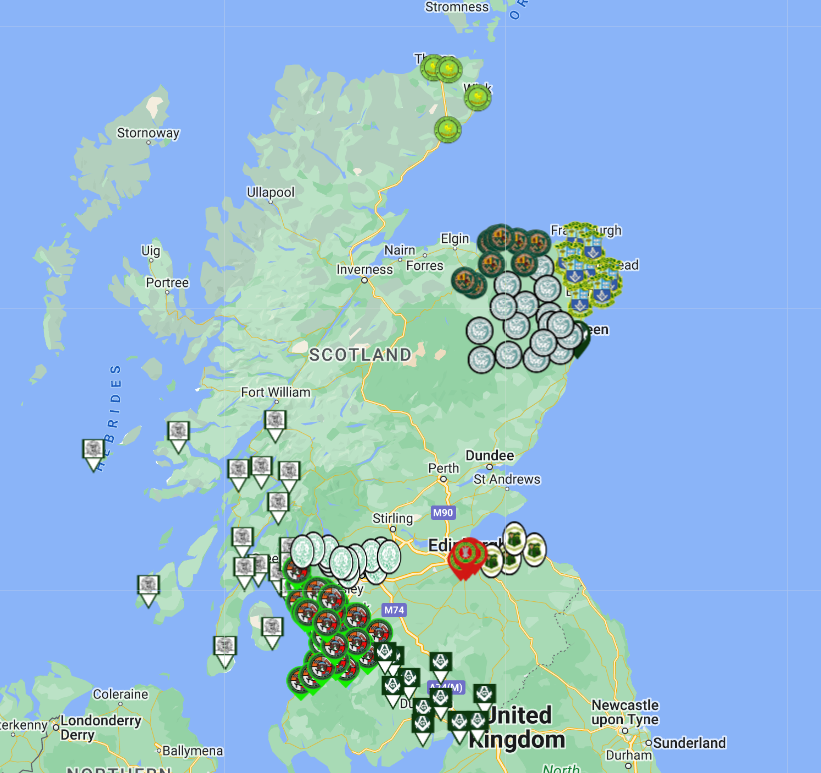Select the southernmost blue shield marker near Peterhead
821x773 pixels.
tap(580, 304)
